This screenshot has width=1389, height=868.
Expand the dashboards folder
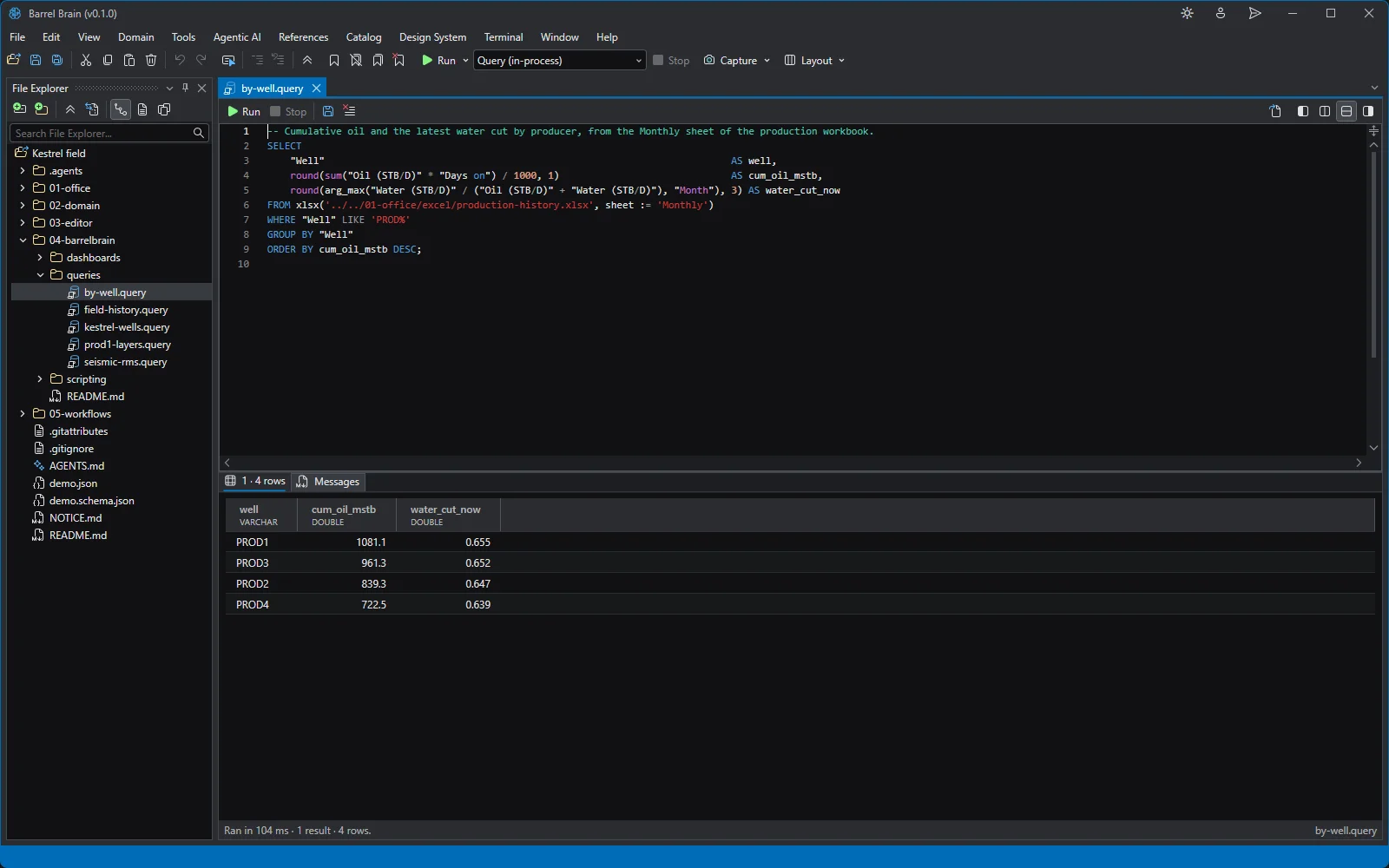(x=40, y=258)
